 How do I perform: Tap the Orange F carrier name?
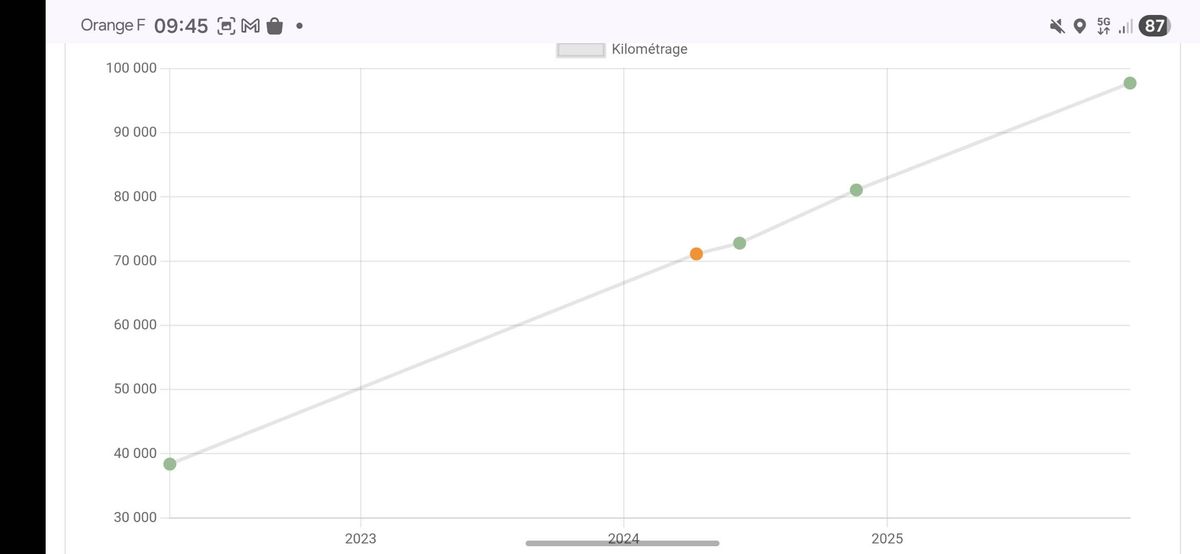113,26
